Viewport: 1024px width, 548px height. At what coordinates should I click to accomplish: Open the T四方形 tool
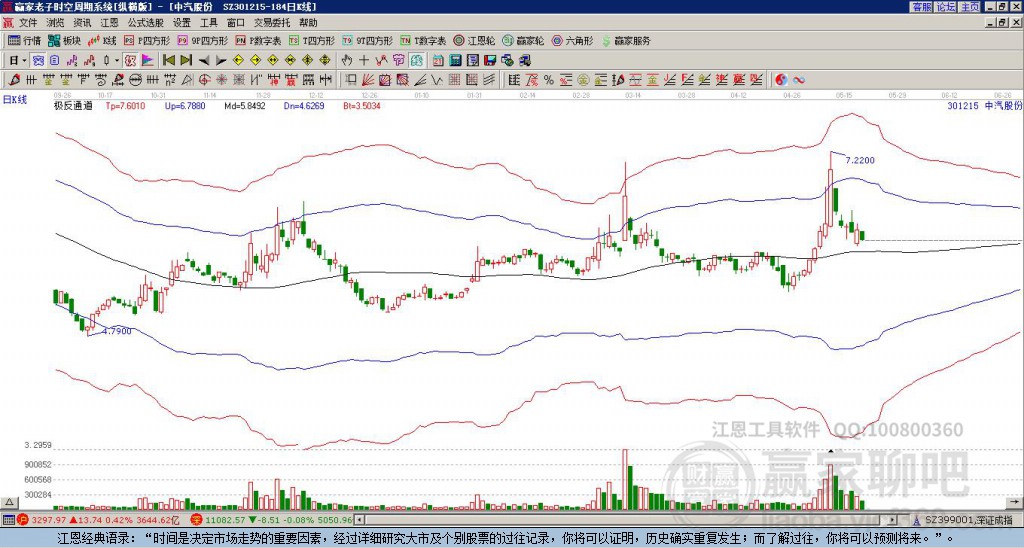pyautogui.click(x=312, y=40)
